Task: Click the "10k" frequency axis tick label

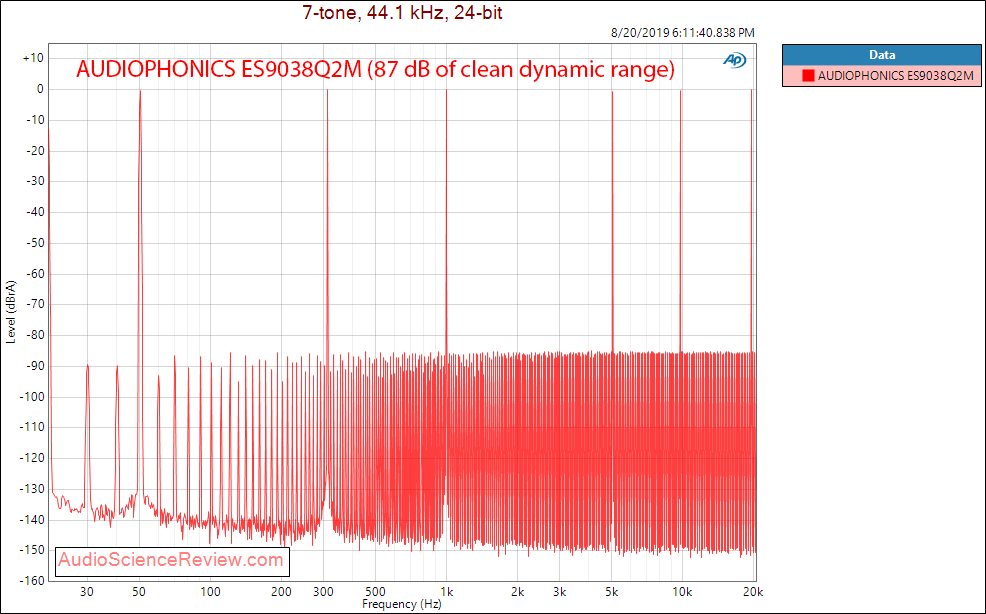Action: pos(682,592)
